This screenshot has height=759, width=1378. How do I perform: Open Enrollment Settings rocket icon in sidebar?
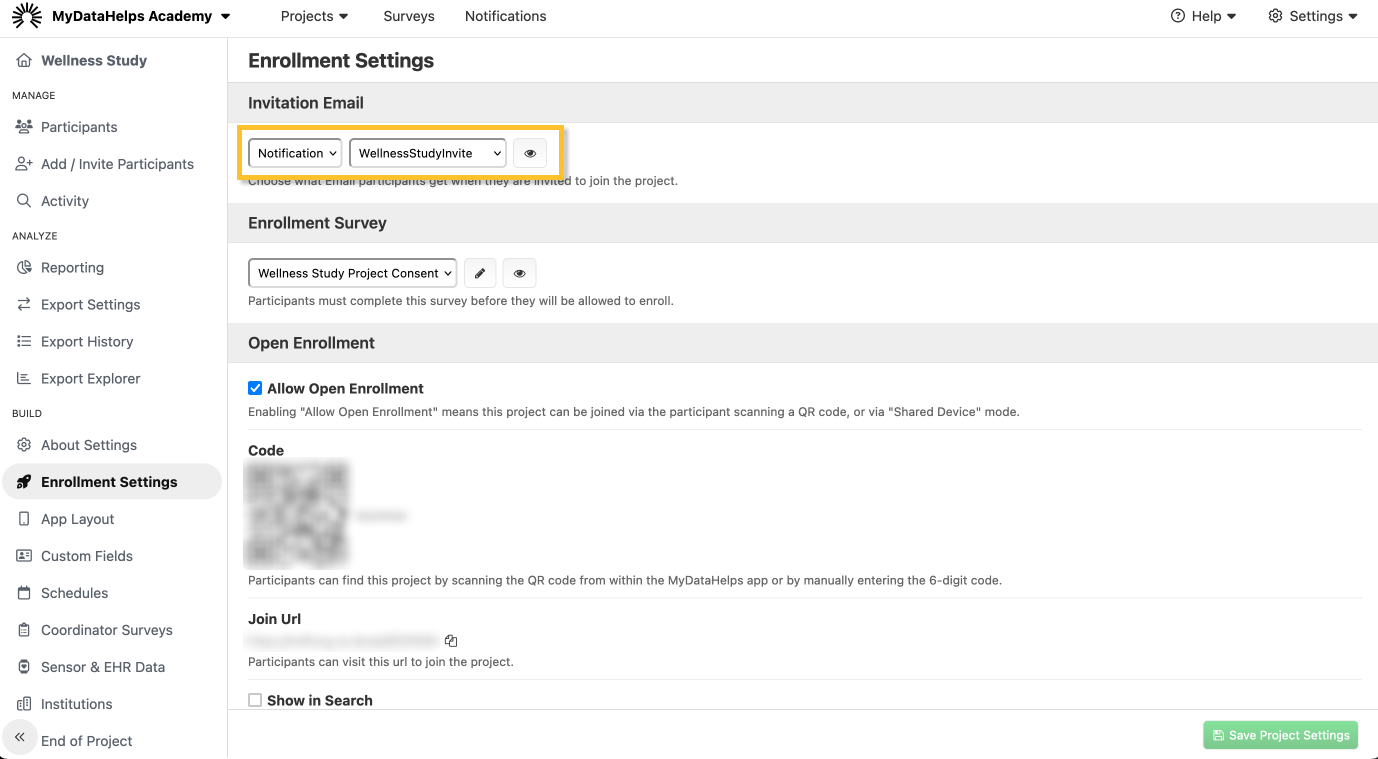[24, 482]
